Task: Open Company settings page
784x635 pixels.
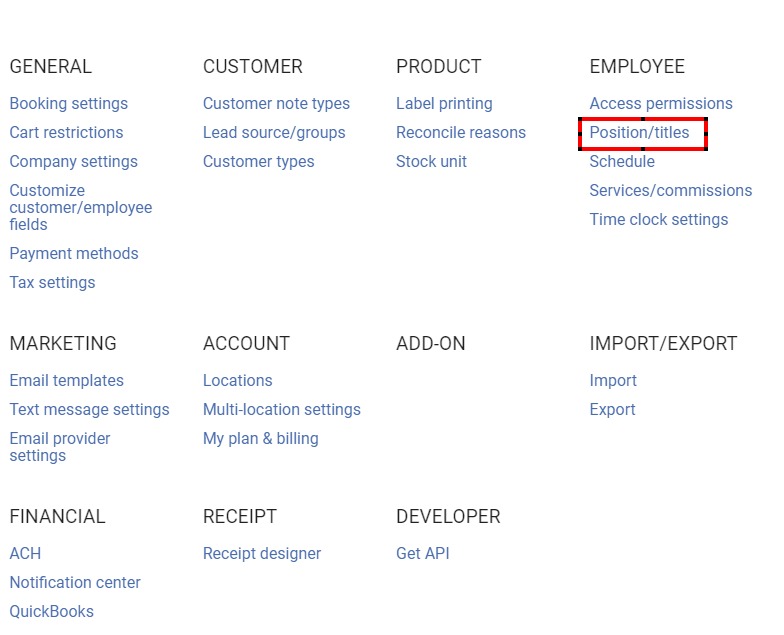Action: (73, 162)
